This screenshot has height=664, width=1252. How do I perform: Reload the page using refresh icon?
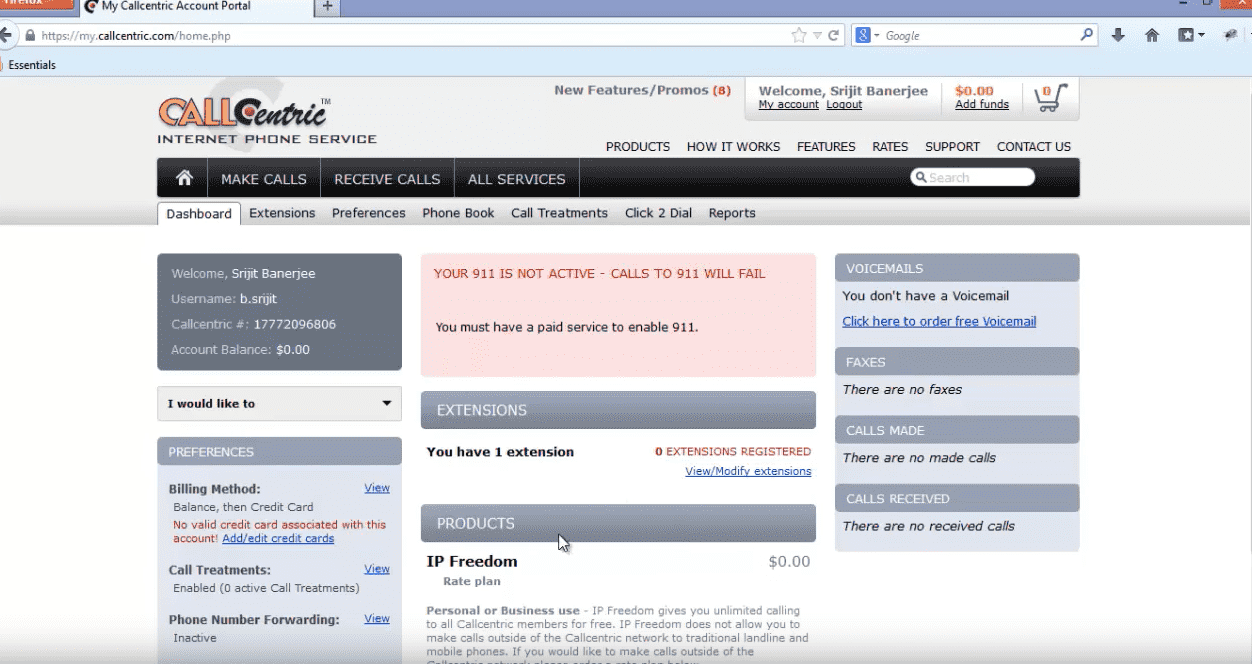coord(834,35)
